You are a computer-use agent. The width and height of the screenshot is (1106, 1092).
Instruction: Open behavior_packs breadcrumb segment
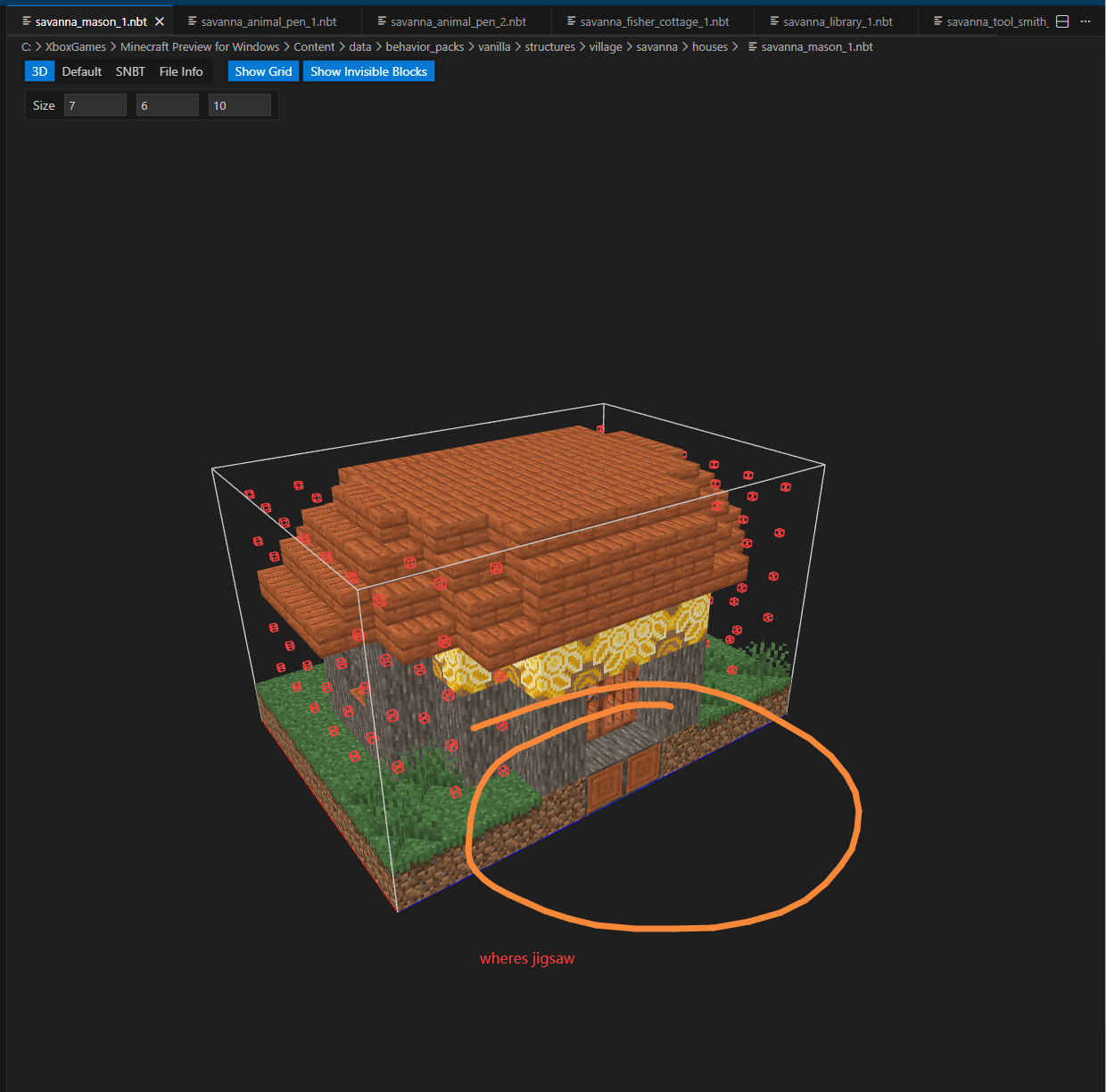[x=425, y=46]
